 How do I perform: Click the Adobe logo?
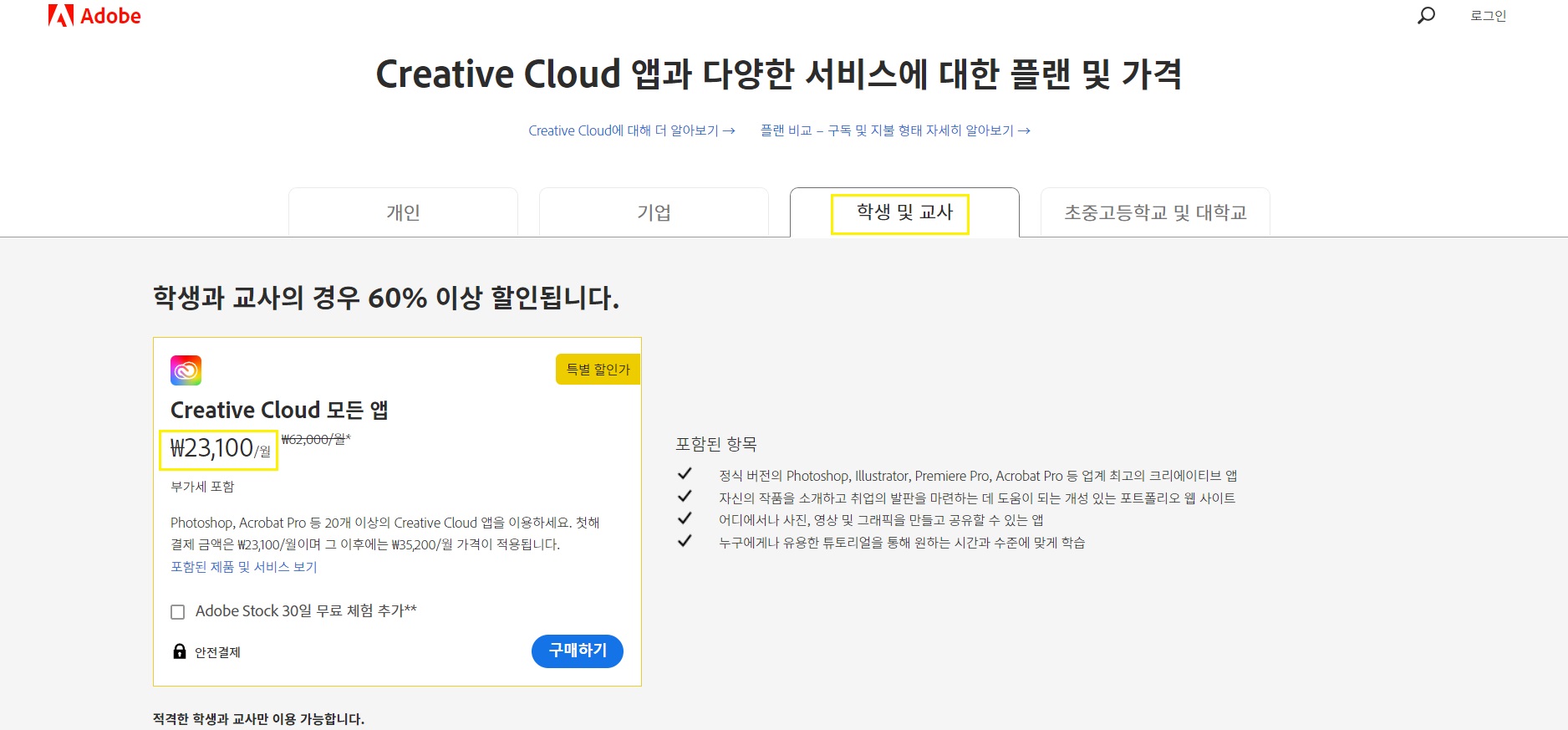[x=94, y=16]
